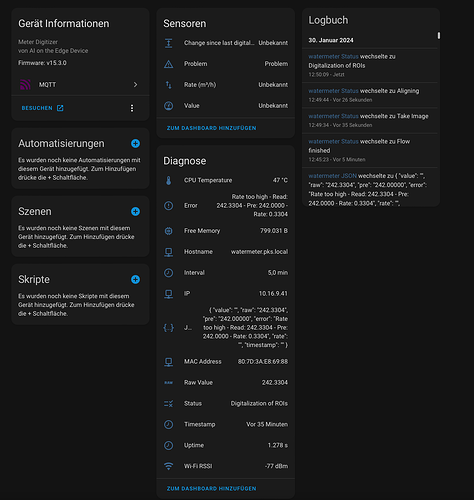Click the purple MQTT integration icon

[x=25, y=85]
